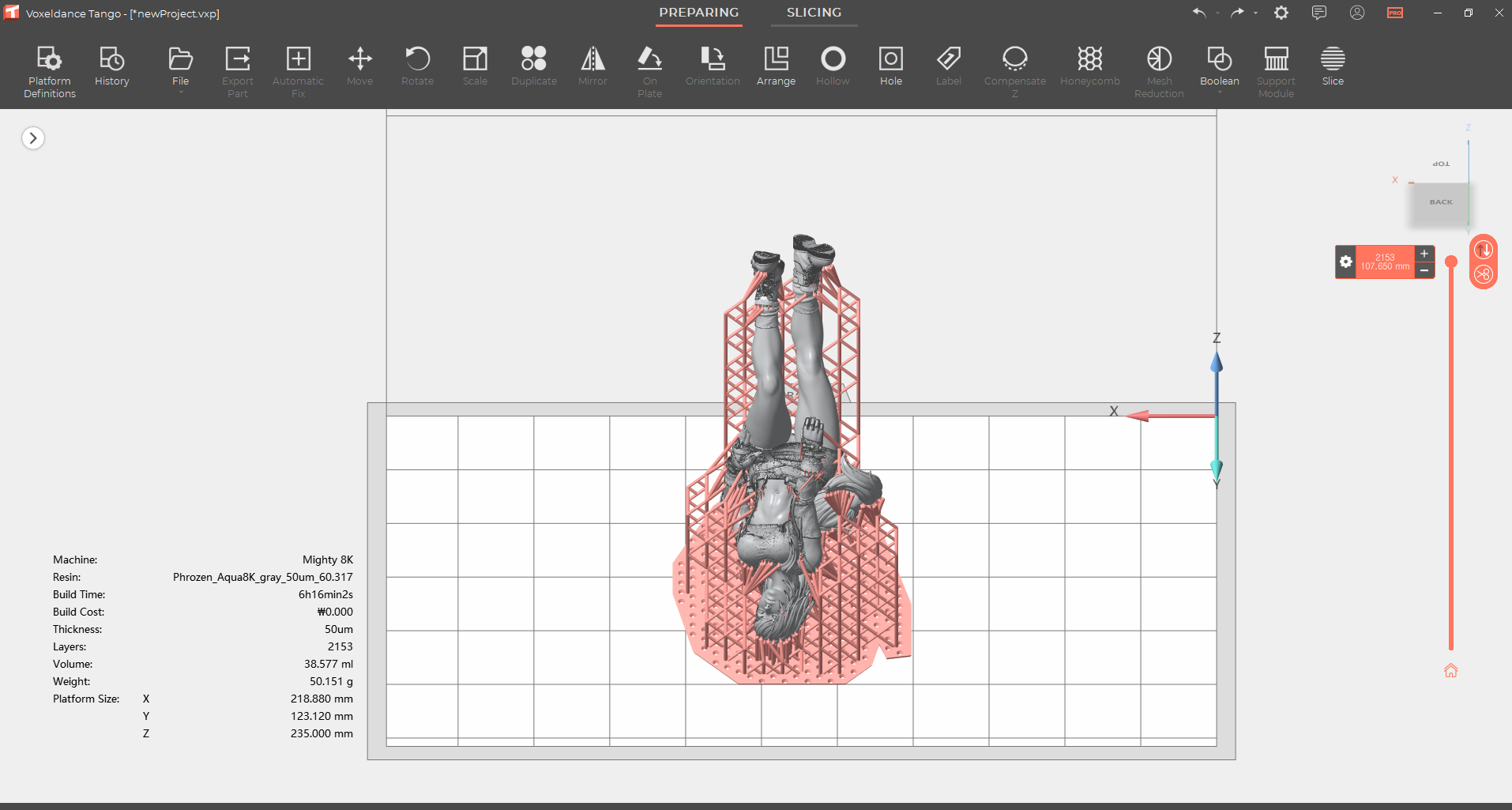This screenshot has width=1512, height=810.
Task: Toggle the scissors clipping view button
Action: pos(1483,274)
